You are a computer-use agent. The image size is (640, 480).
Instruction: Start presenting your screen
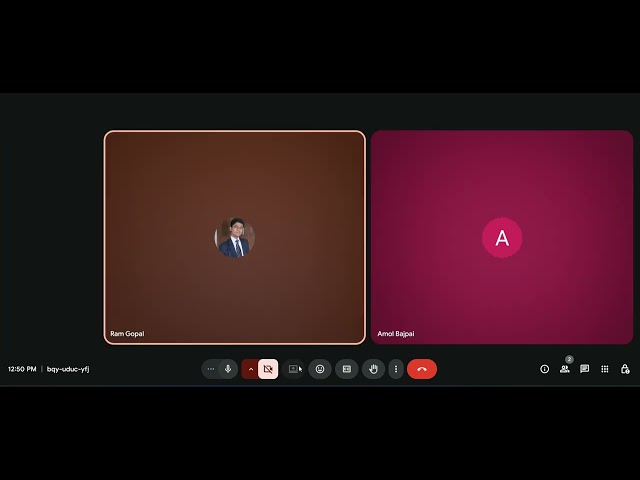click(294, 369)
